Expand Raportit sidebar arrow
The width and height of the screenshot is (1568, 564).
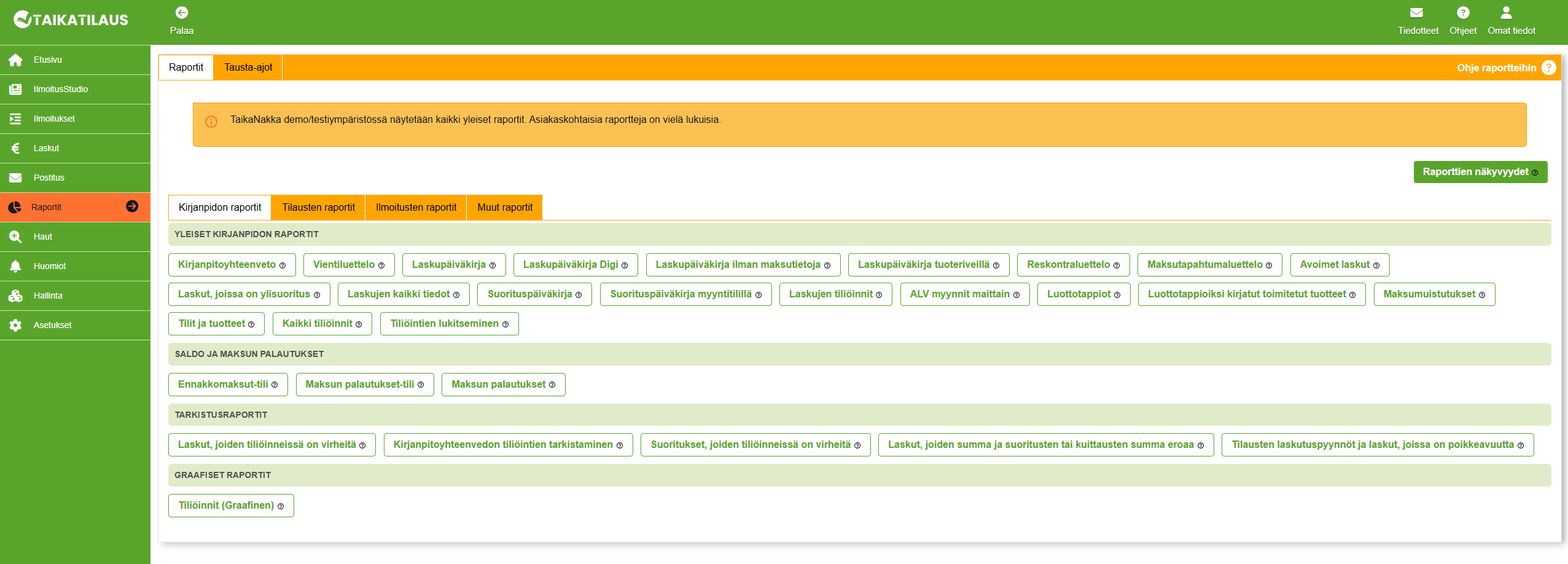(132, 206)
